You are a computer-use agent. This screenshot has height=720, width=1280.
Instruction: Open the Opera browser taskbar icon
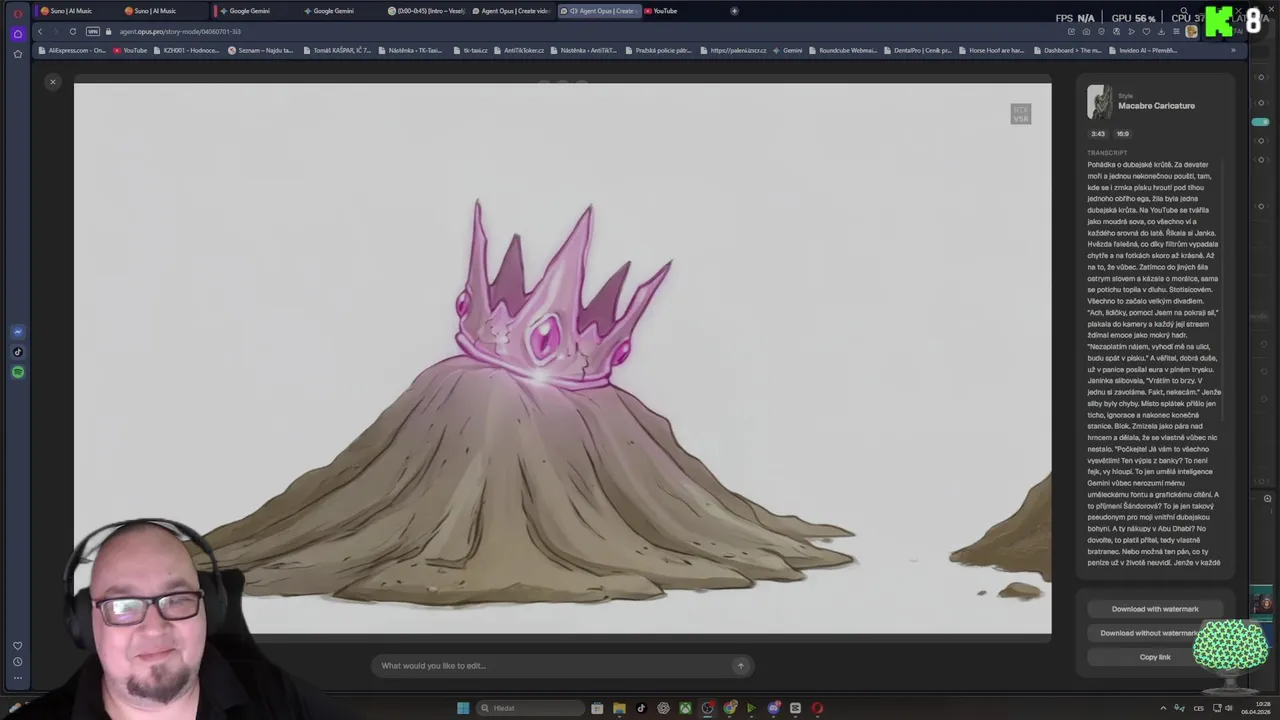(817, 708)
